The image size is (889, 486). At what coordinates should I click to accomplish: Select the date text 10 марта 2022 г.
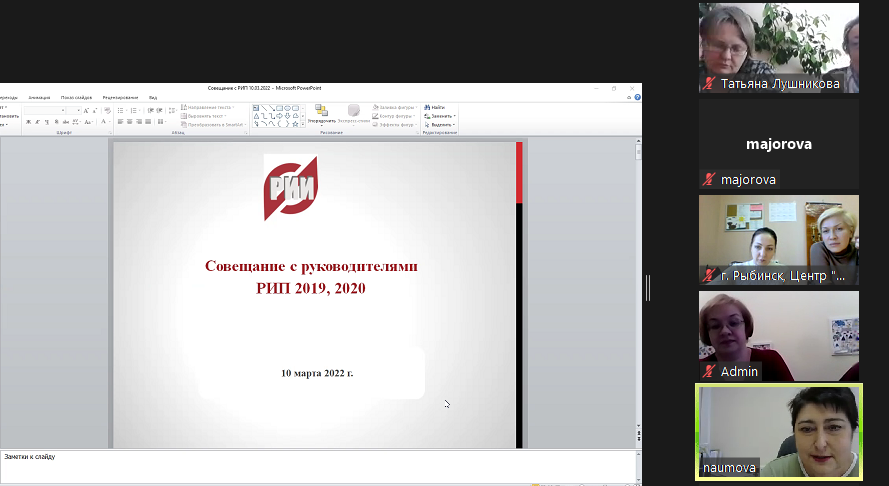317,373
